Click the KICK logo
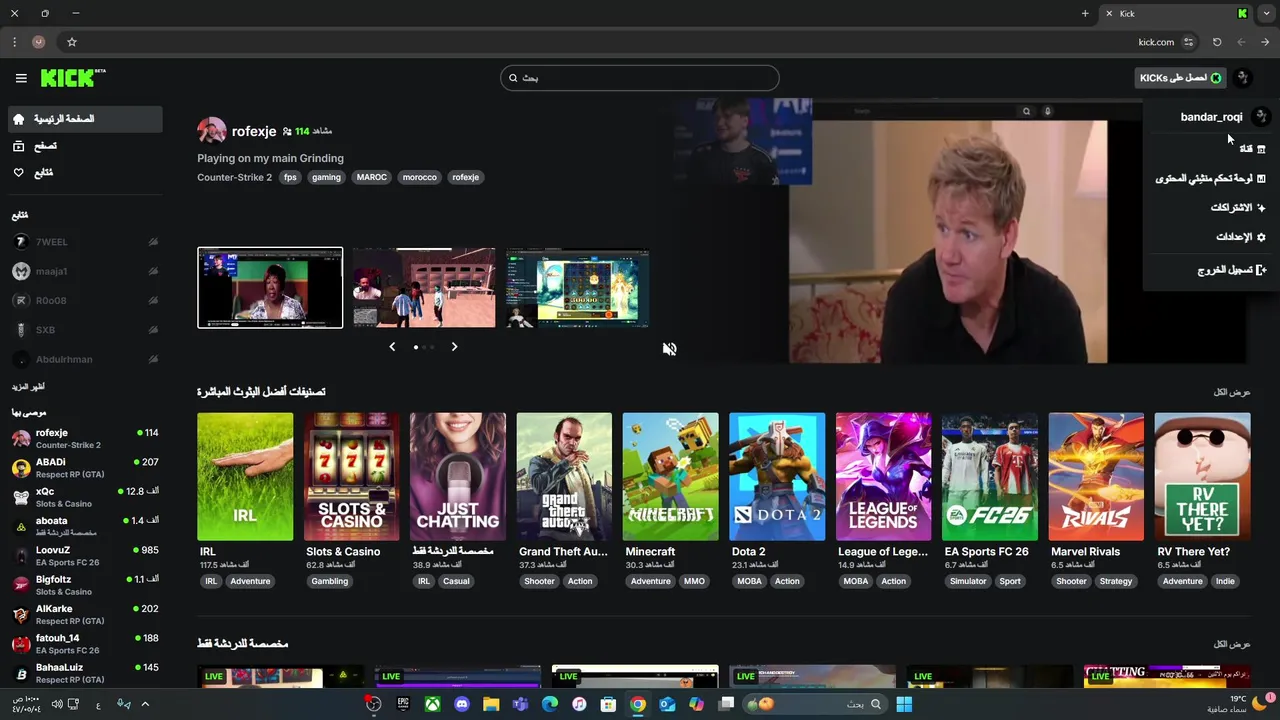Viewport: 1280px width, 720px height. pyautogui.click(x=73, y=78)
